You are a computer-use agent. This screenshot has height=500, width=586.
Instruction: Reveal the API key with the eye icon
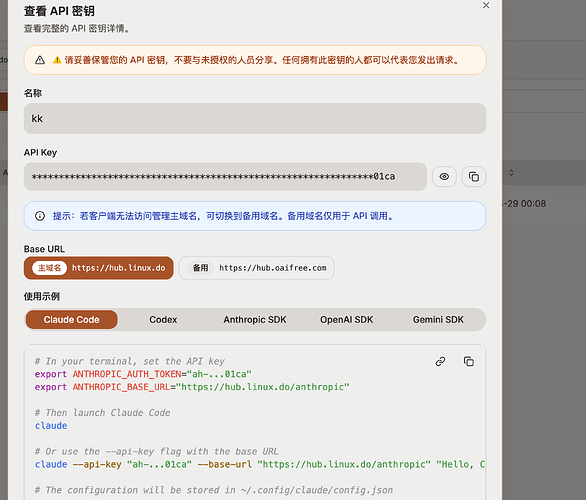(444, 176)
